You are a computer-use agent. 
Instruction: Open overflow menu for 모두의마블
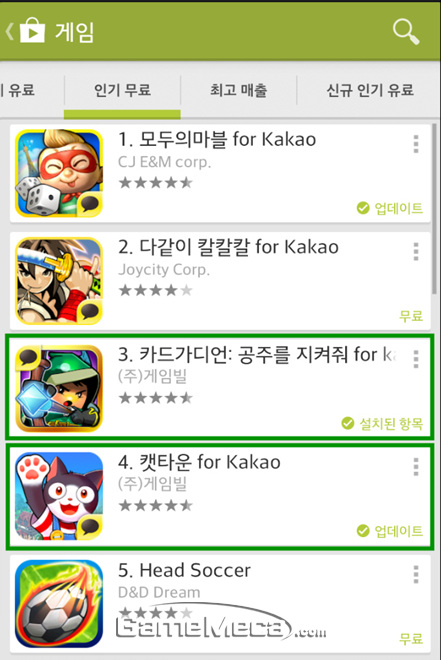coord(416,144)
